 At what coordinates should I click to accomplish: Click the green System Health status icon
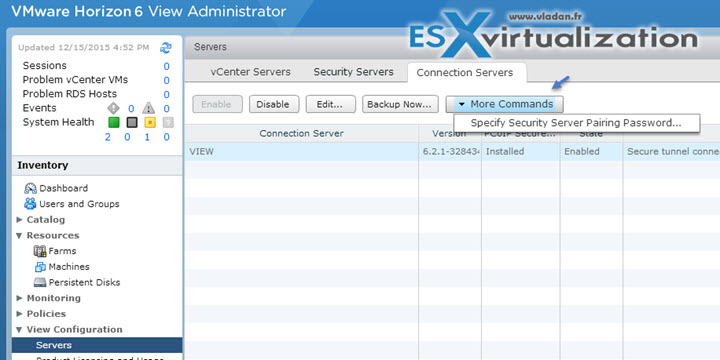[114, 123]
